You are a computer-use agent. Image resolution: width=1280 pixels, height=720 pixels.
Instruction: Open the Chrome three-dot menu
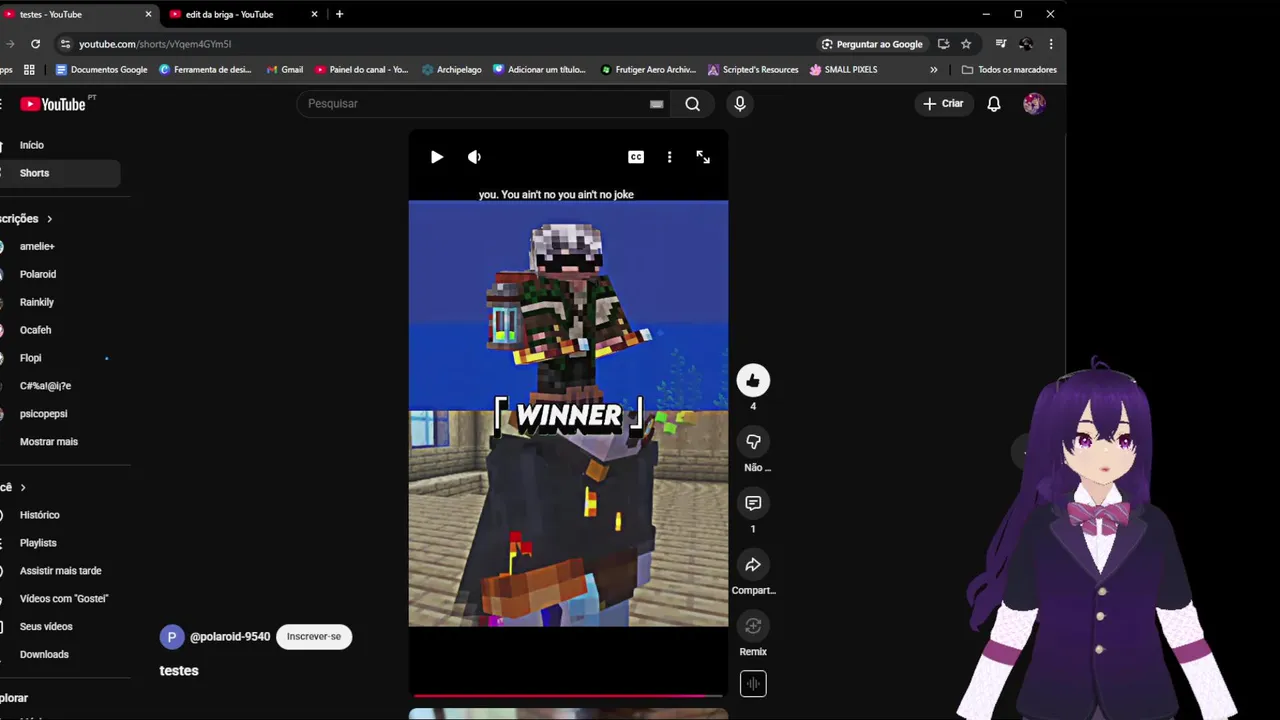pos(1051,44)
